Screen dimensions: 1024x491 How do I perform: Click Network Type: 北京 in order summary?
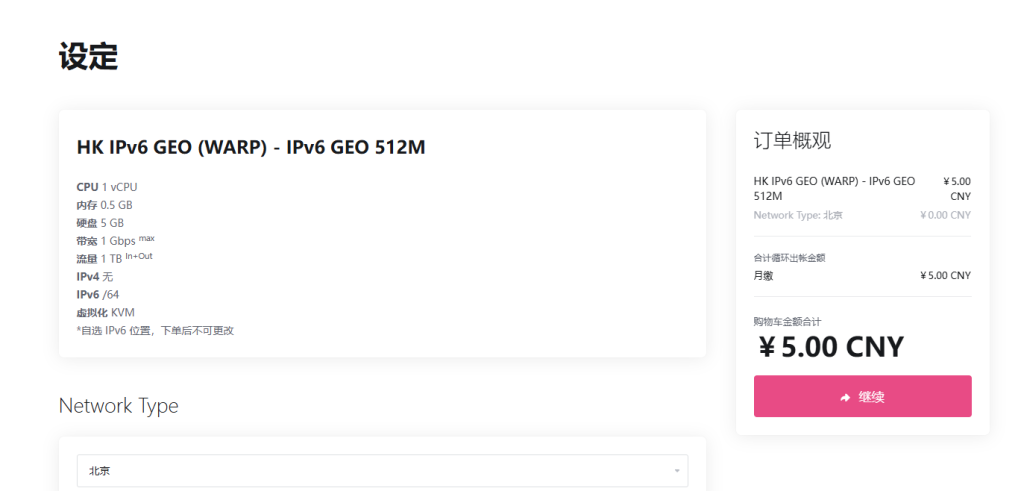(798, 215)
